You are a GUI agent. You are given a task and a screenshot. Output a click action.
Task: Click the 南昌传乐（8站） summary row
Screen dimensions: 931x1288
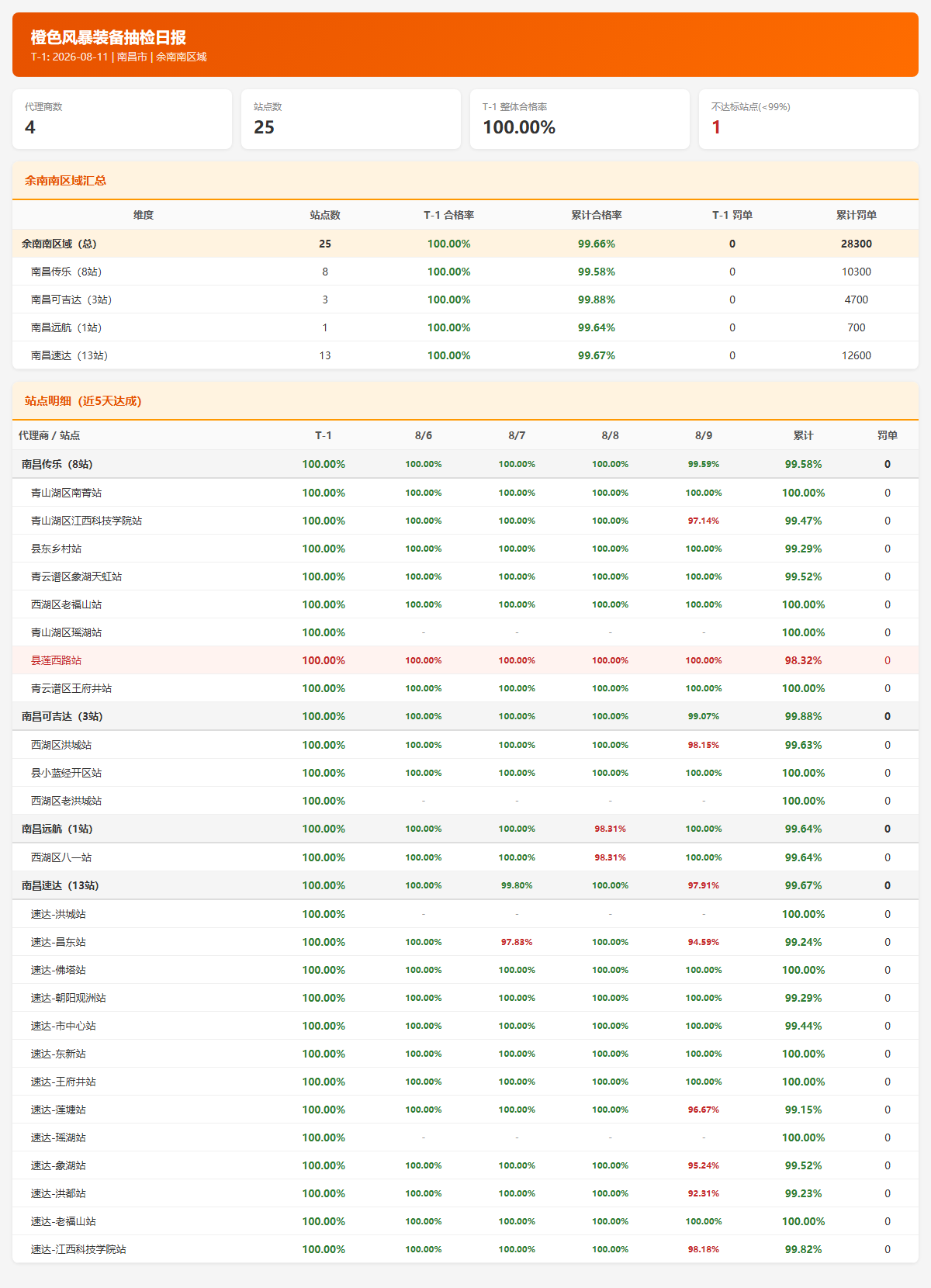pyautogui.click(x=465, y=272)
